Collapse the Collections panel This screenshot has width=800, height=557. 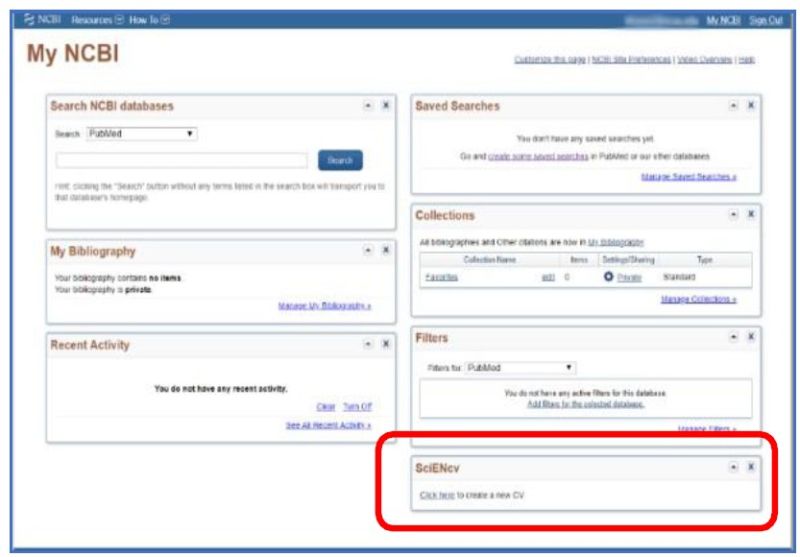pyautogui.click(x=733, y=215)
